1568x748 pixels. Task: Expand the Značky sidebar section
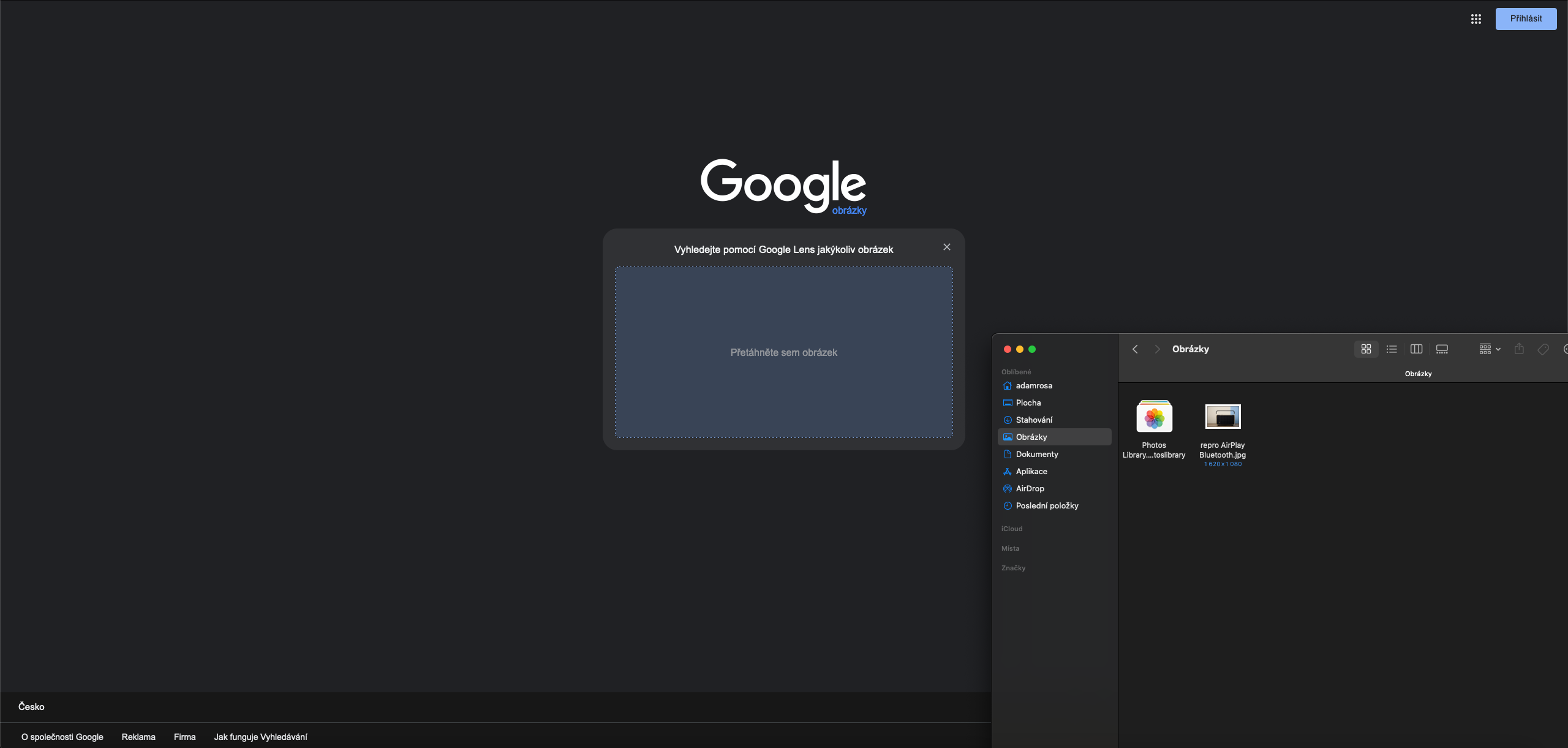1013,568
